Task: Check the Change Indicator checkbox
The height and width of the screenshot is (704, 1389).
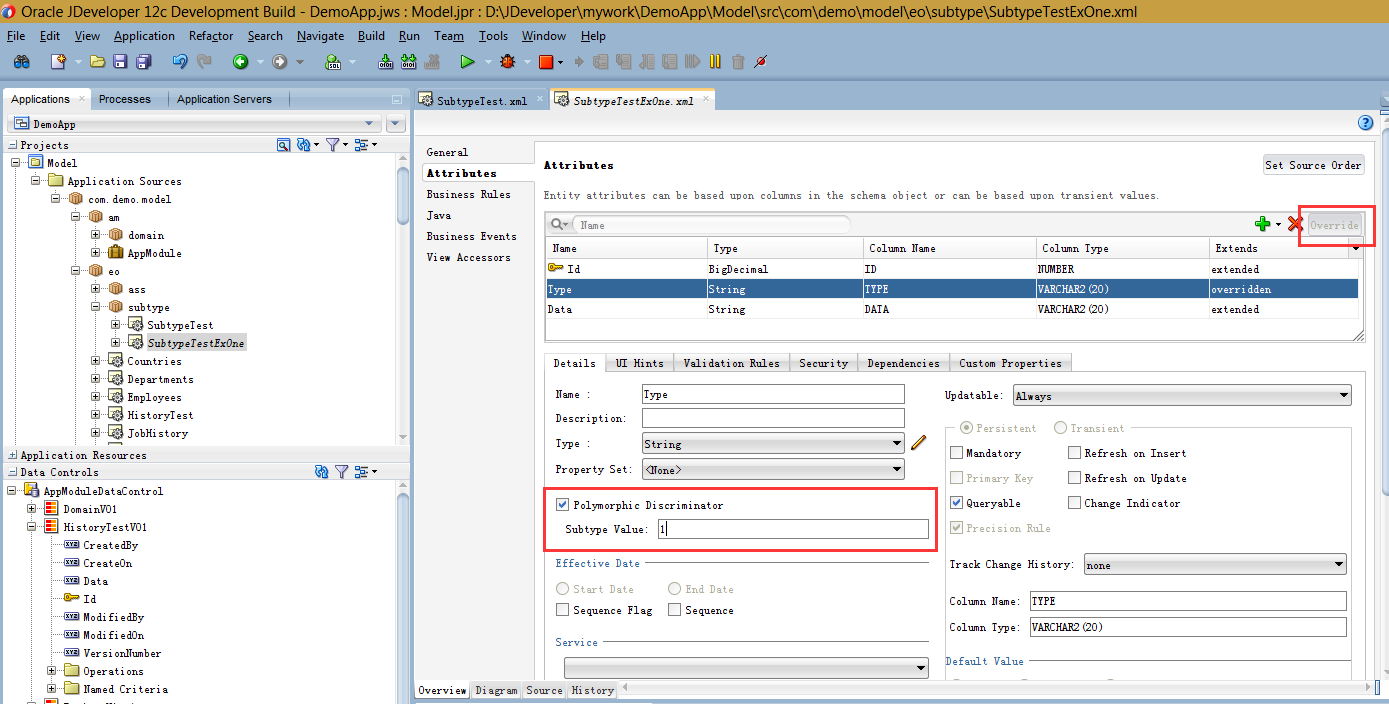Action: coord(1075,503)
